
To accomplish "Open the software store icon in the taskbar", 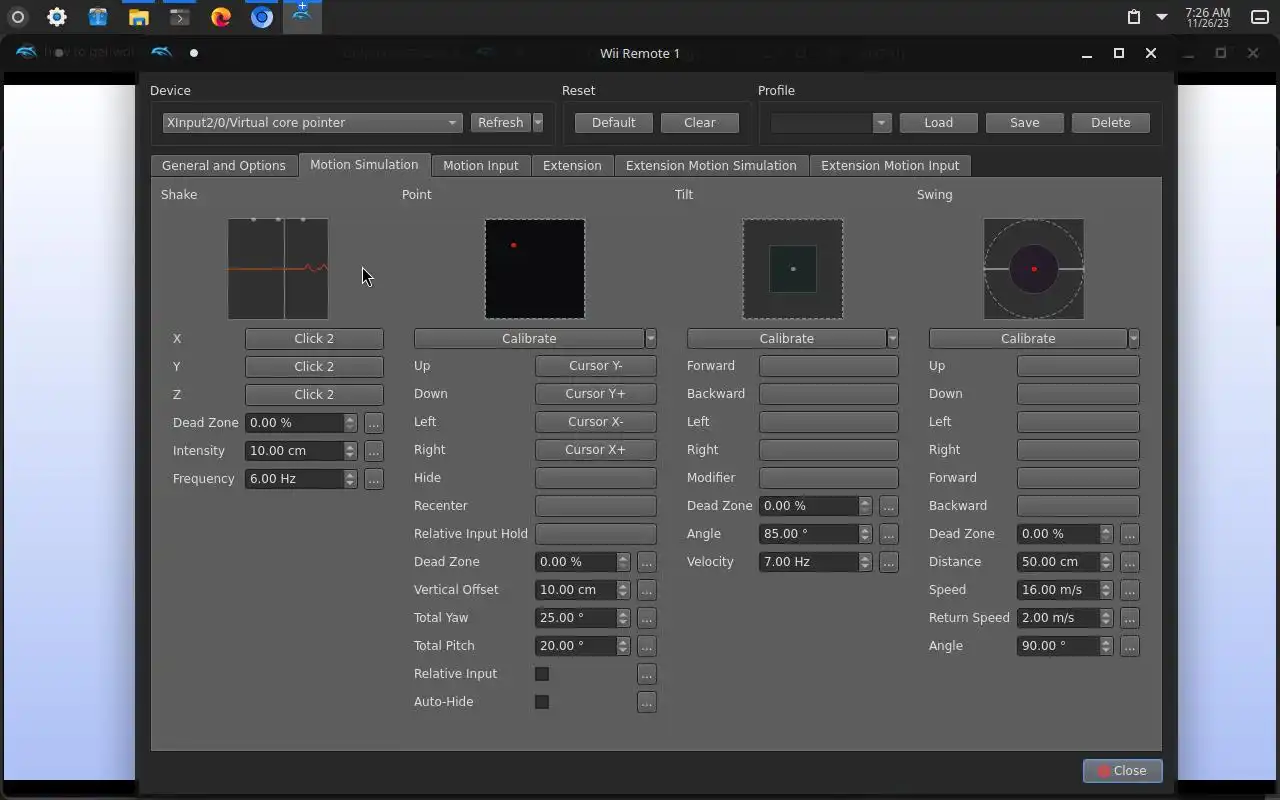I will point(97,17).
